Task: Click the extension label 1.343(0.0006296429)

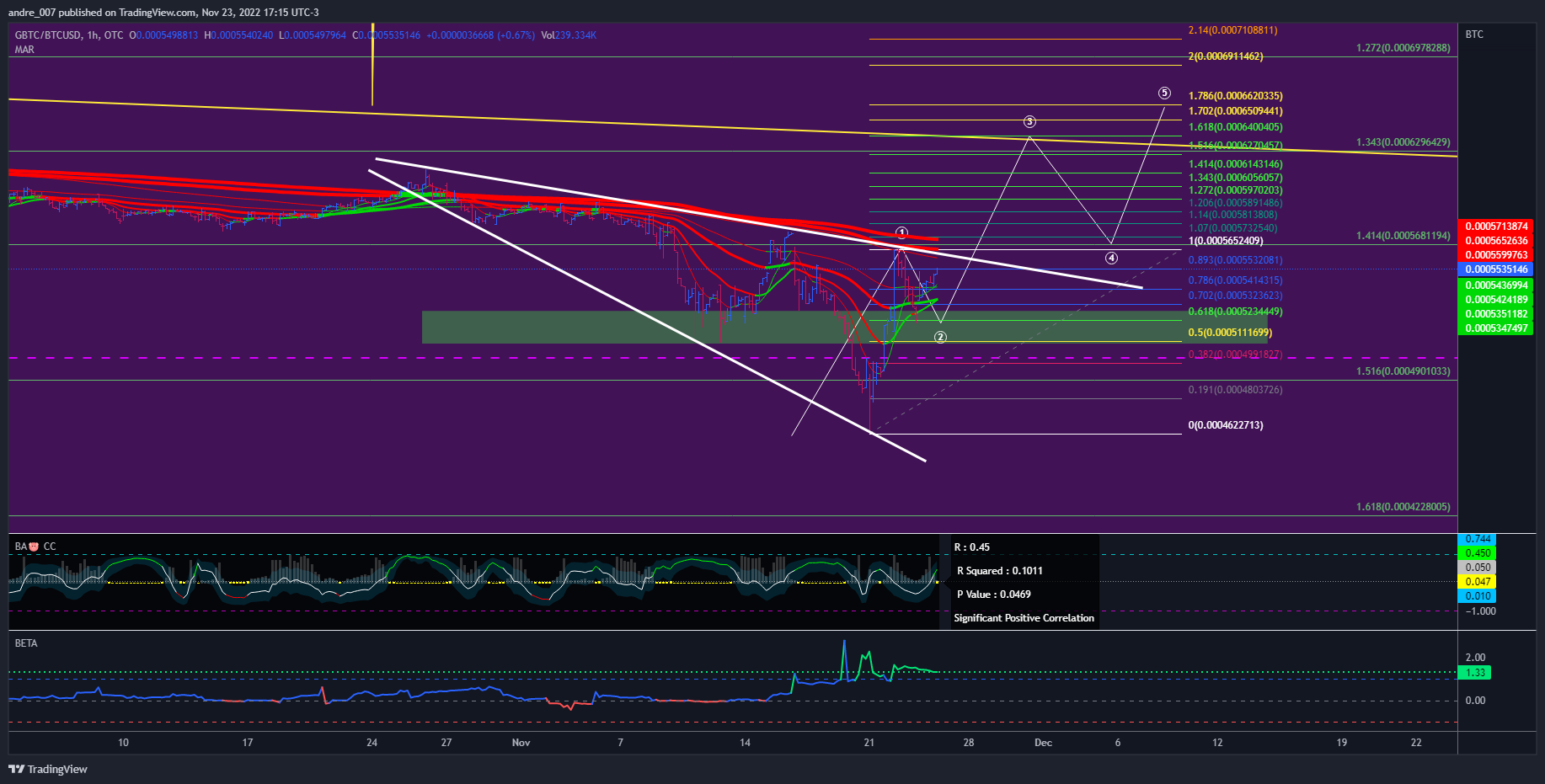Action: coord(1403,142)
